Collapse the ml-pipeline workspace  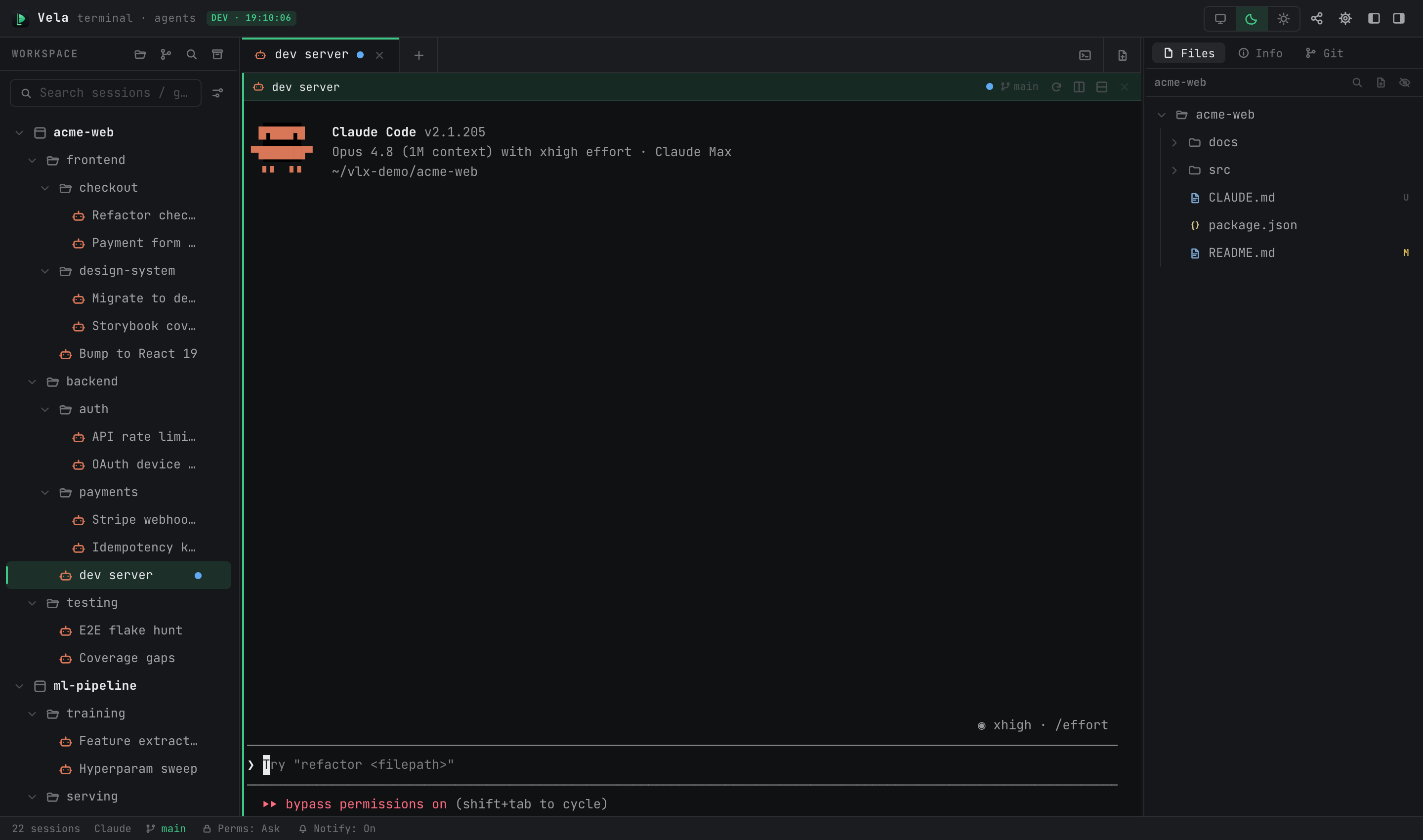19,686
